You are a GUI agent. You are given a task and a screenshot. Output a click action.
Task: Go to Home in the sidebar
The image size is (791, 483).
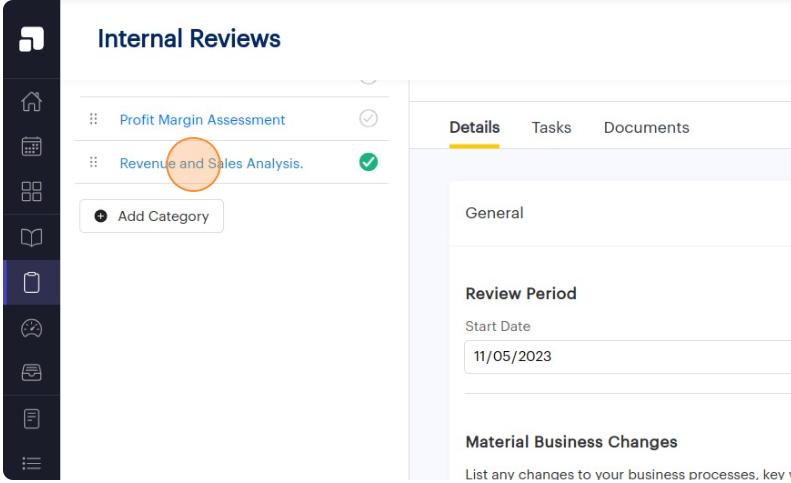31,101
